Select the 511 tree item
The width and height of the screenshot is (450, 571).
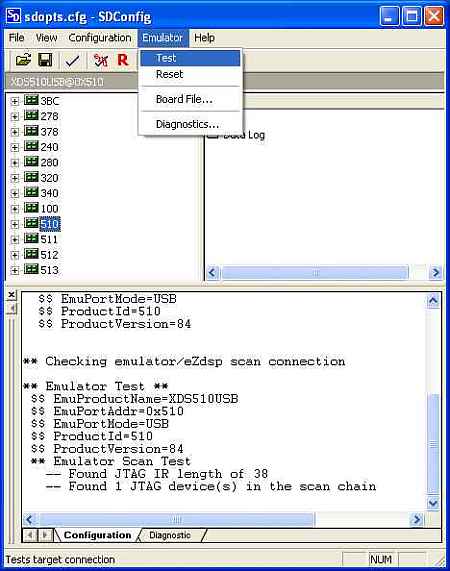(x=49, y=239)
